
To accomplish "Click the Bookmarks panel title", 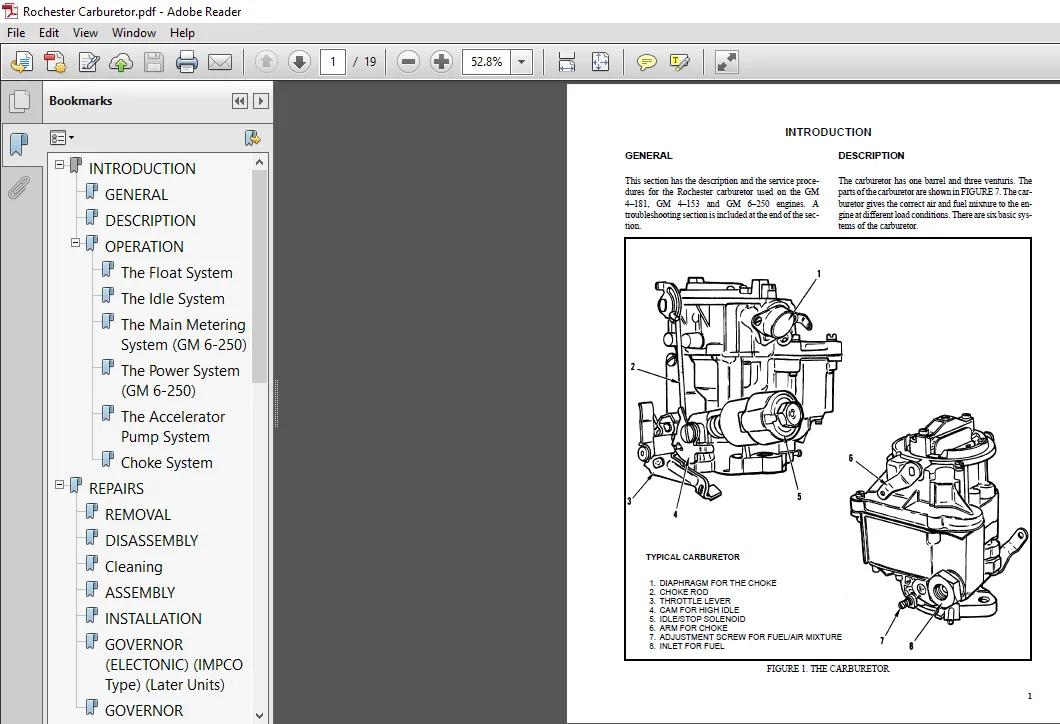I will pos(80,101).
